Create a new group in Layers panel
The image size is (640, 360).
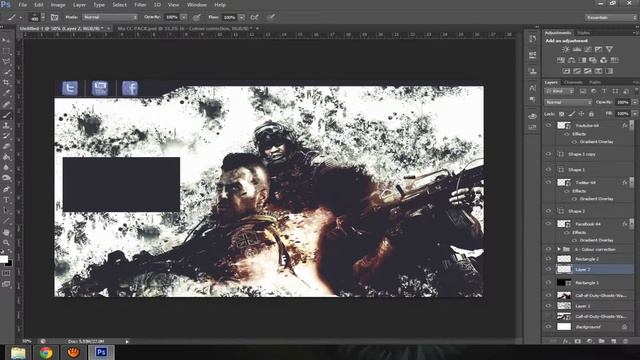(602, 341)
